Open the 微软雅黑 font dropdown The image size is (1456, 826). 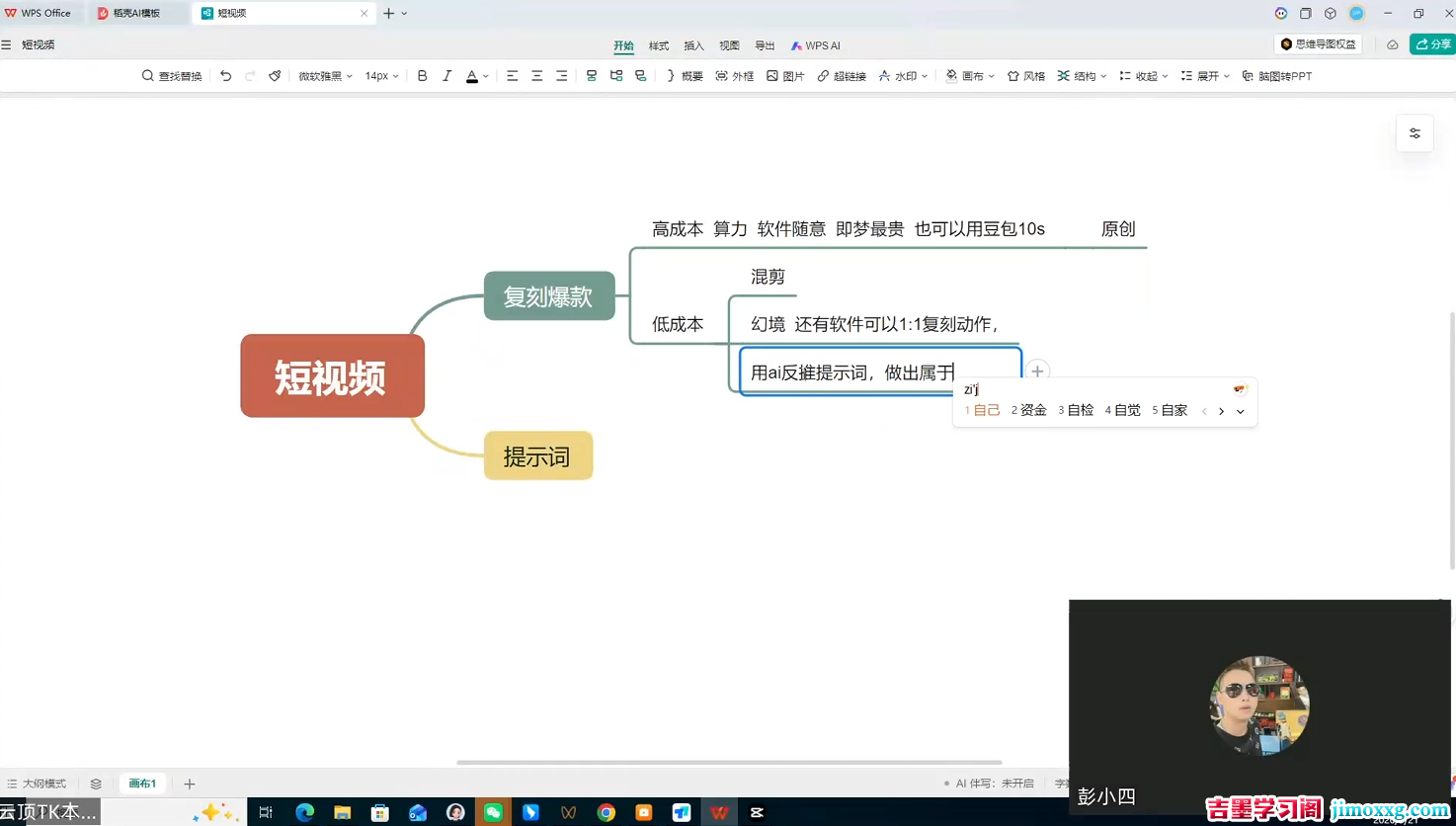[x=325, y=76]
